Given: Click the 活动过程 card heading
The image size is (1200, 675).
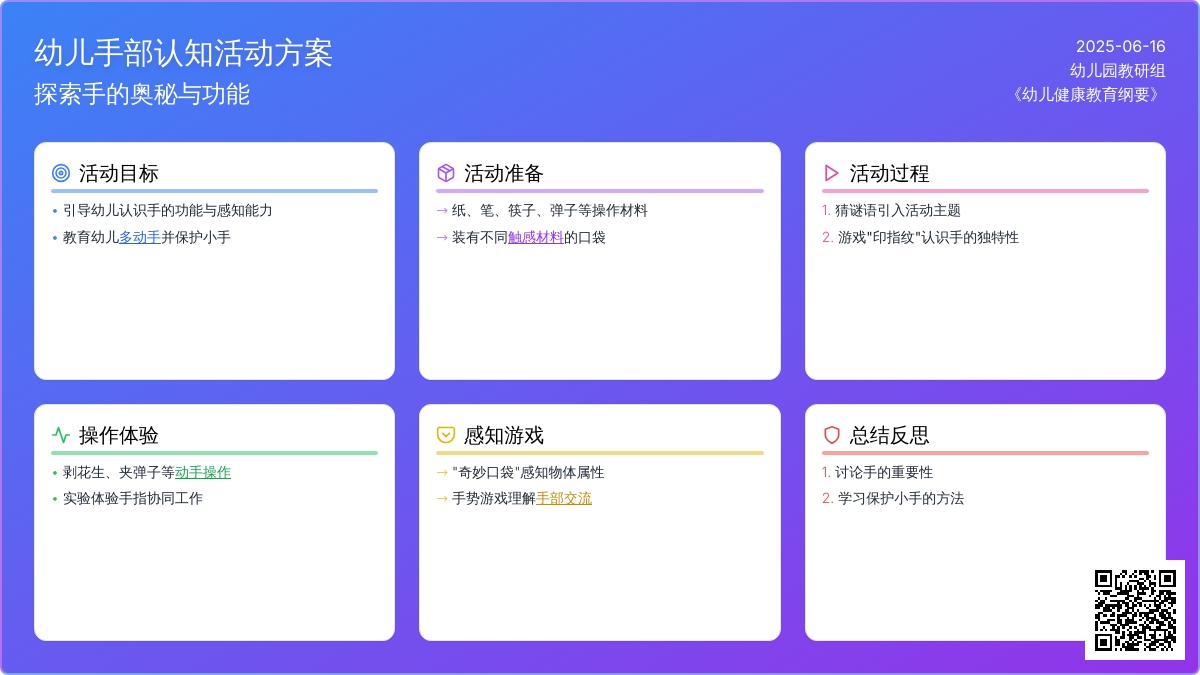Looking at the screenshot, I should pyautogui.click(x=889, y=173).
